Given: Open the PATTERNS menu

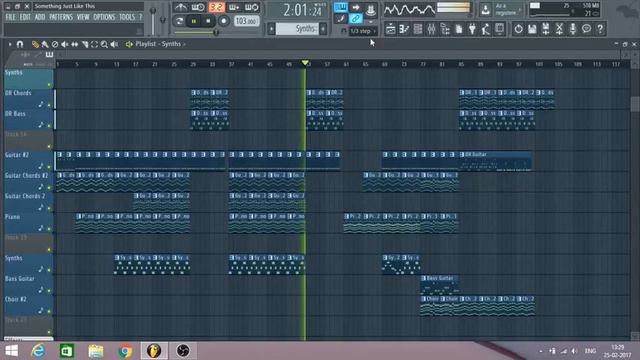Looking at the screenshot, I should point(61,17).
